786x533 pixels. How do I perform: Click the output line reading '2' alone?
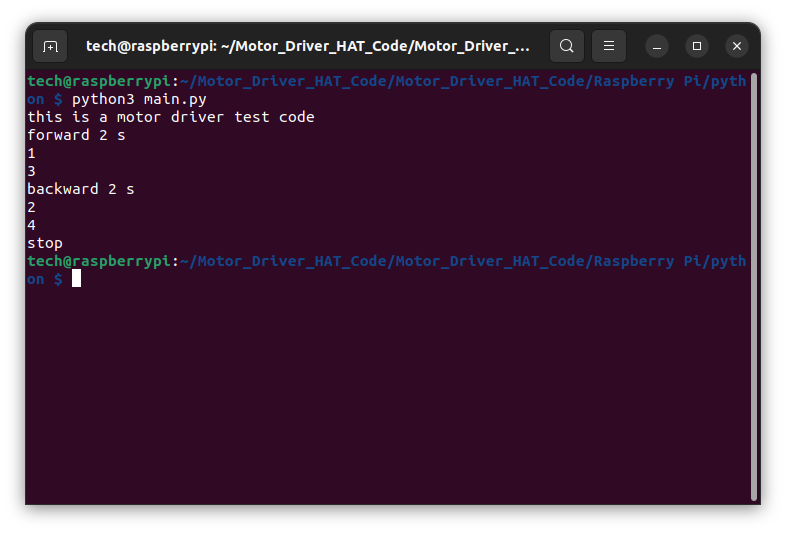(32, 207)
